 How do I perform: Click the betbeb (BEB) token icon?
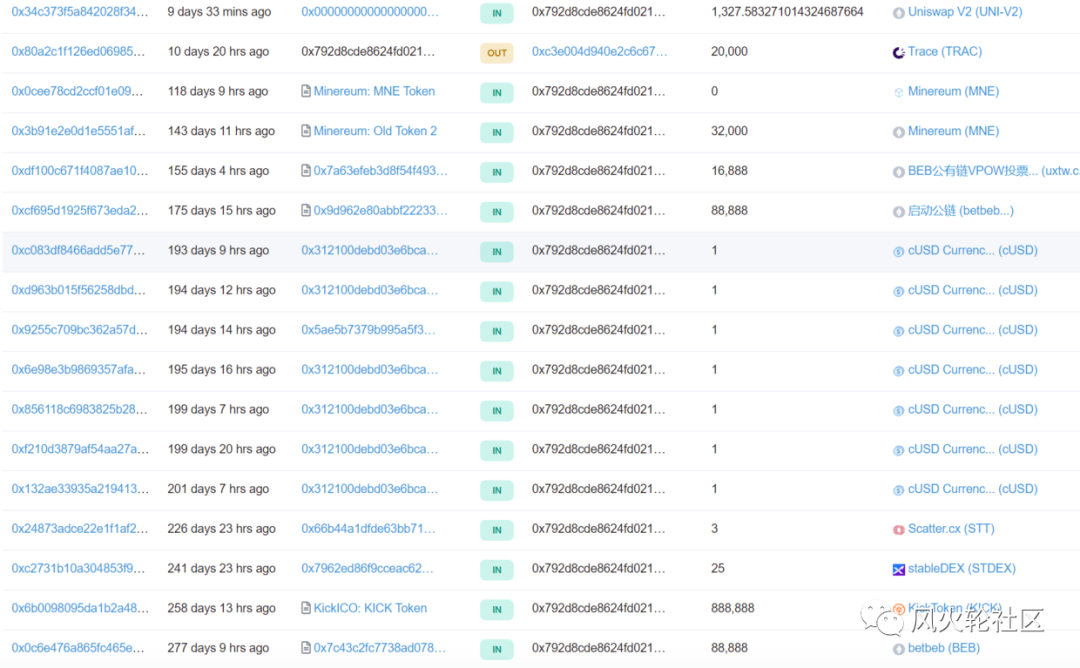tap(898, 649)
